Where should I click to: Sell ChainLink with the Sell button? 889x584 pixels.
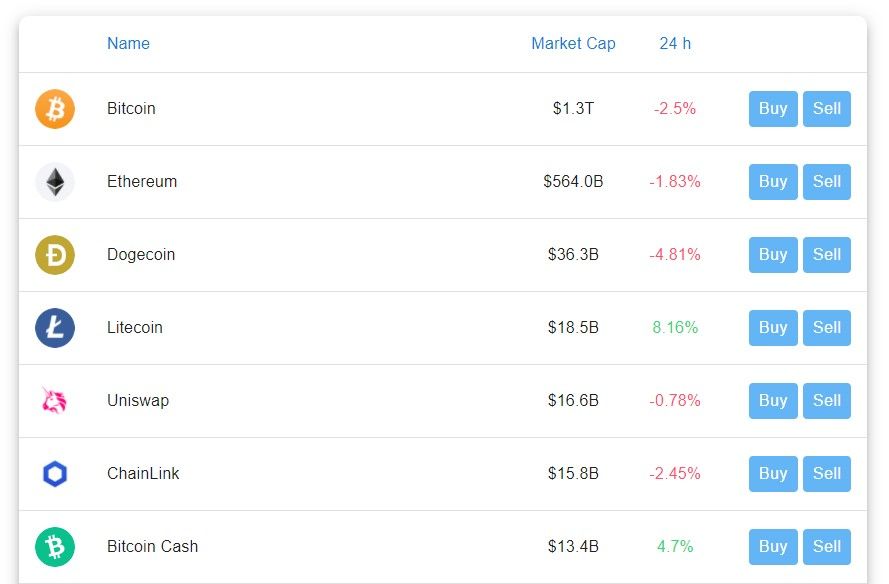(x=827, y=474)
